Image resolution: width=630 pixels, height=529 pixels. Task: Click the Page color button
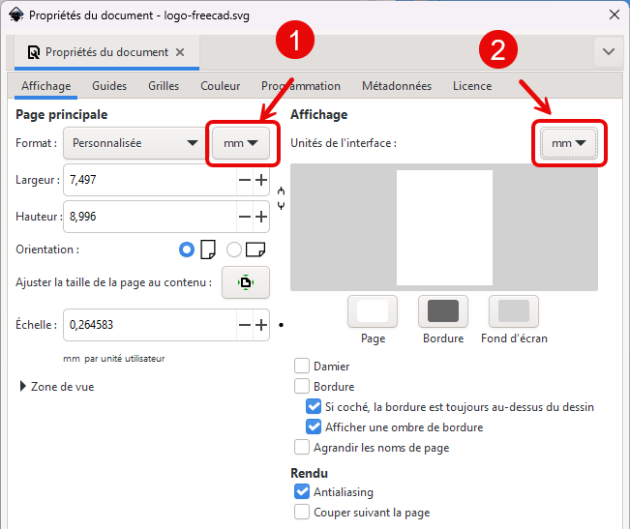(x=373, y=311)
